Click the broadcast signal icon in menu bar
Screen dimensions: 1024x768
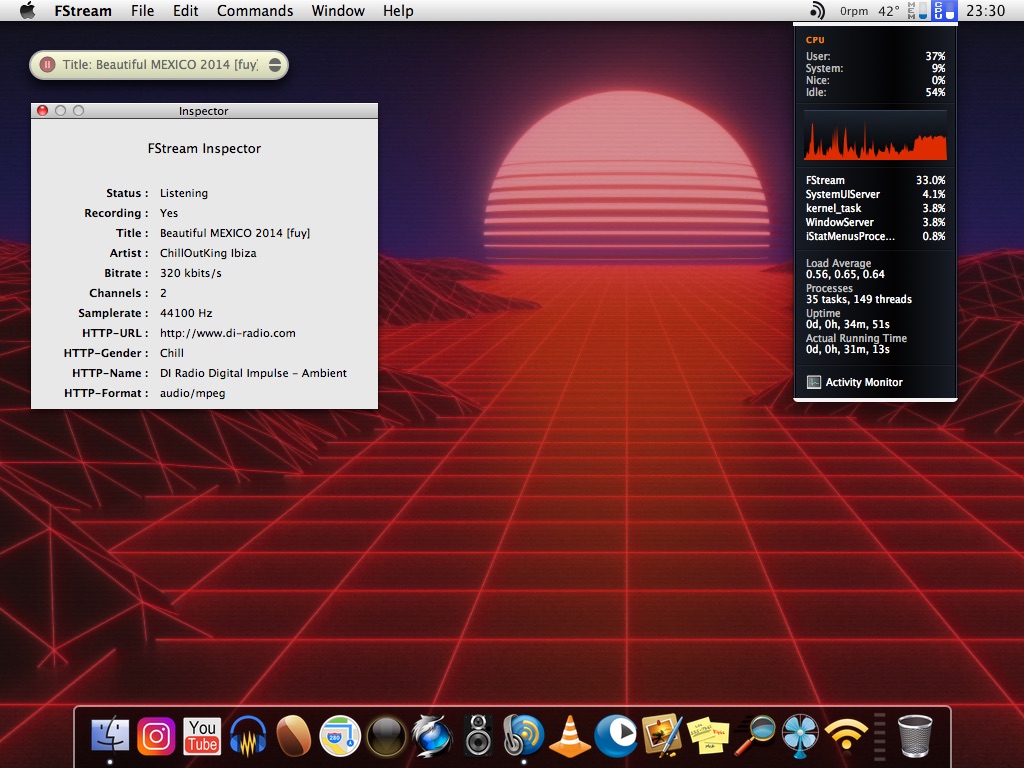click(818, 11)
